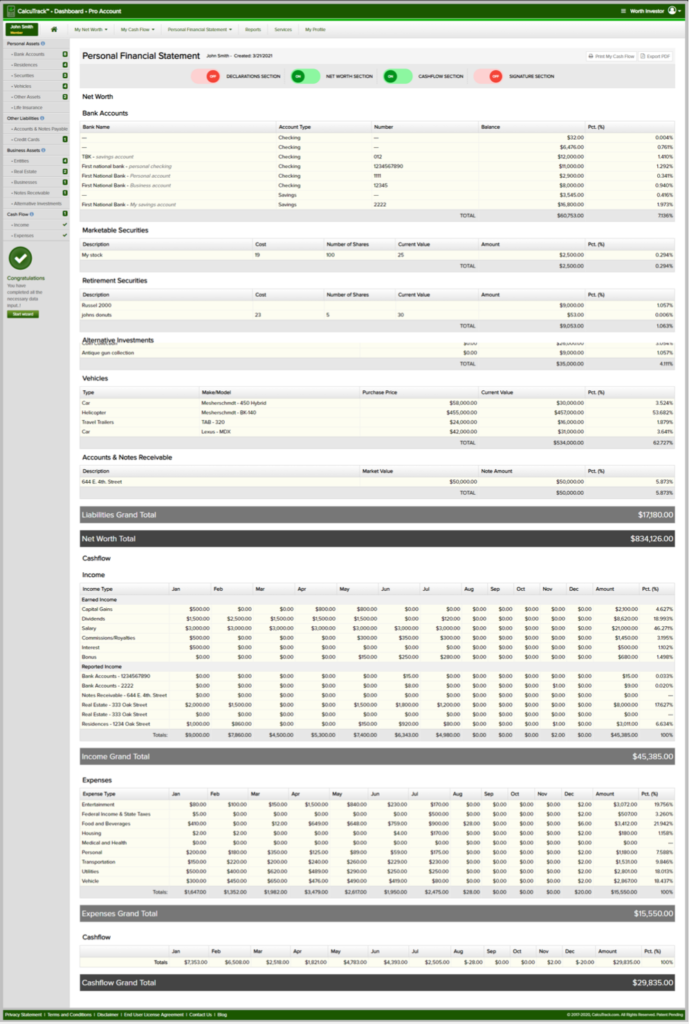Open the hamburger menu beside Worth Investor

pyautogui.click(x=623, y=11)
